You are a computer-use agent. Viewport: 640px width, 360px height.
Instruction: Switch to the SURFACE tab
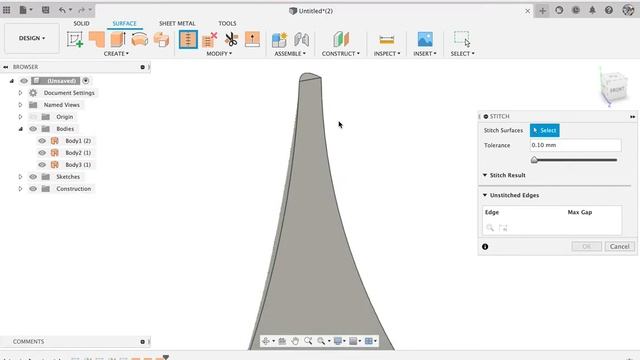tap(124, 24)
